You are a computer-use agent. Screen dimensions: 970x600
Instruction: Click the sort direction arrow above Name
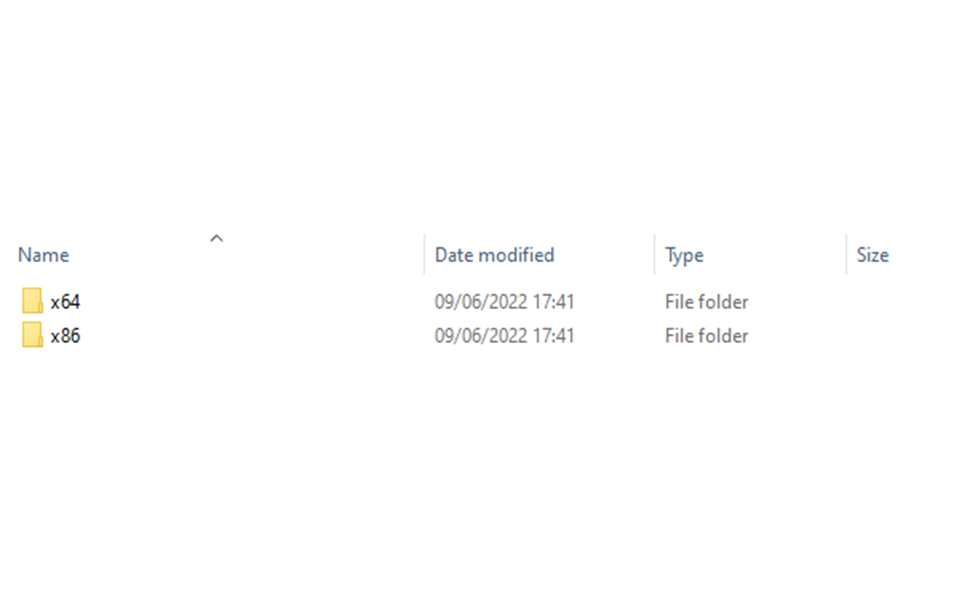point(217,238)
